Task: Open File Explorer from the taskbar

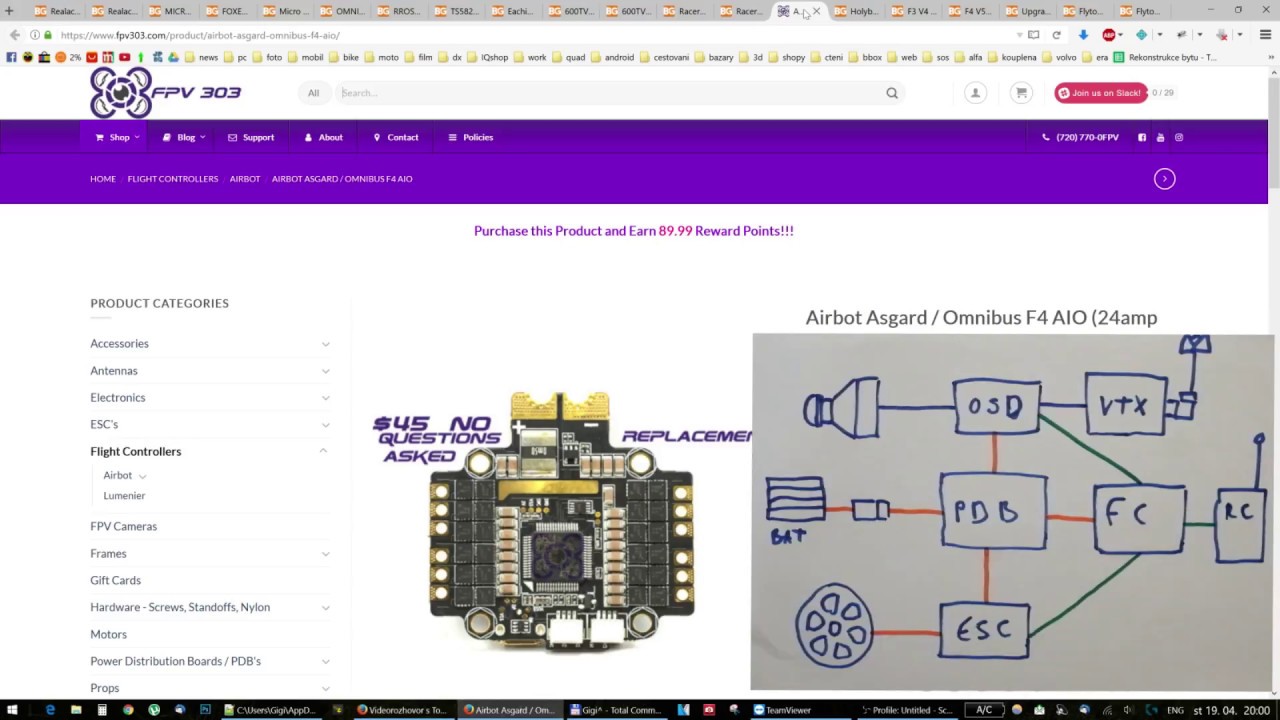Action: 76,710
